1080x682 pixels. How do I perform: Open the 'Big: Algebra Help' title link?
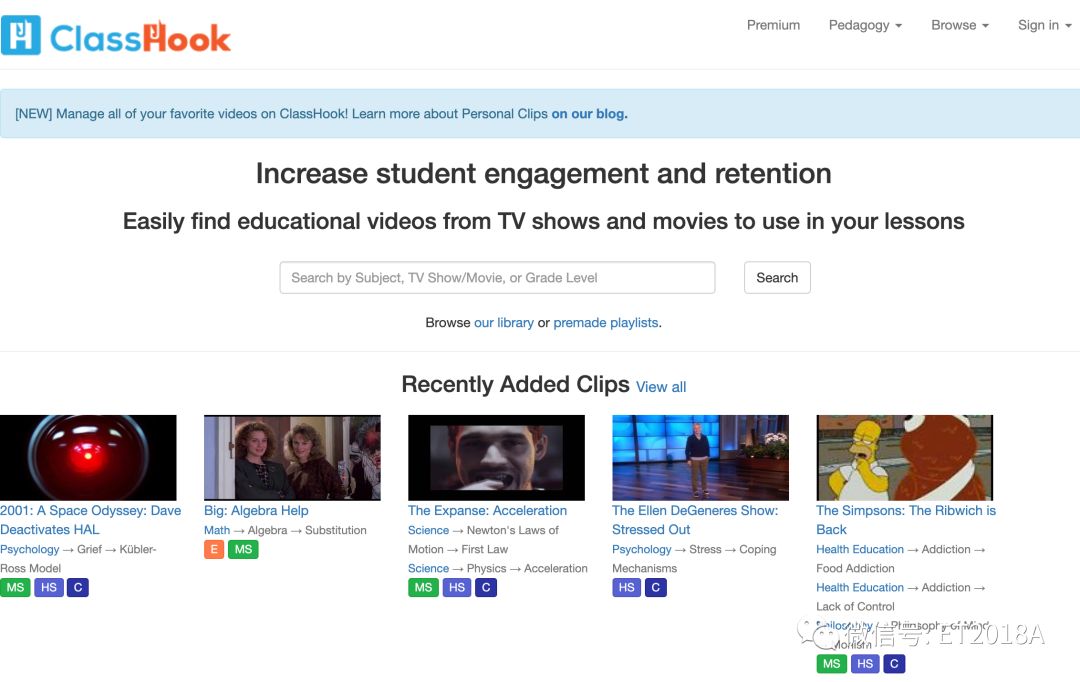click(x=256, y=510)
